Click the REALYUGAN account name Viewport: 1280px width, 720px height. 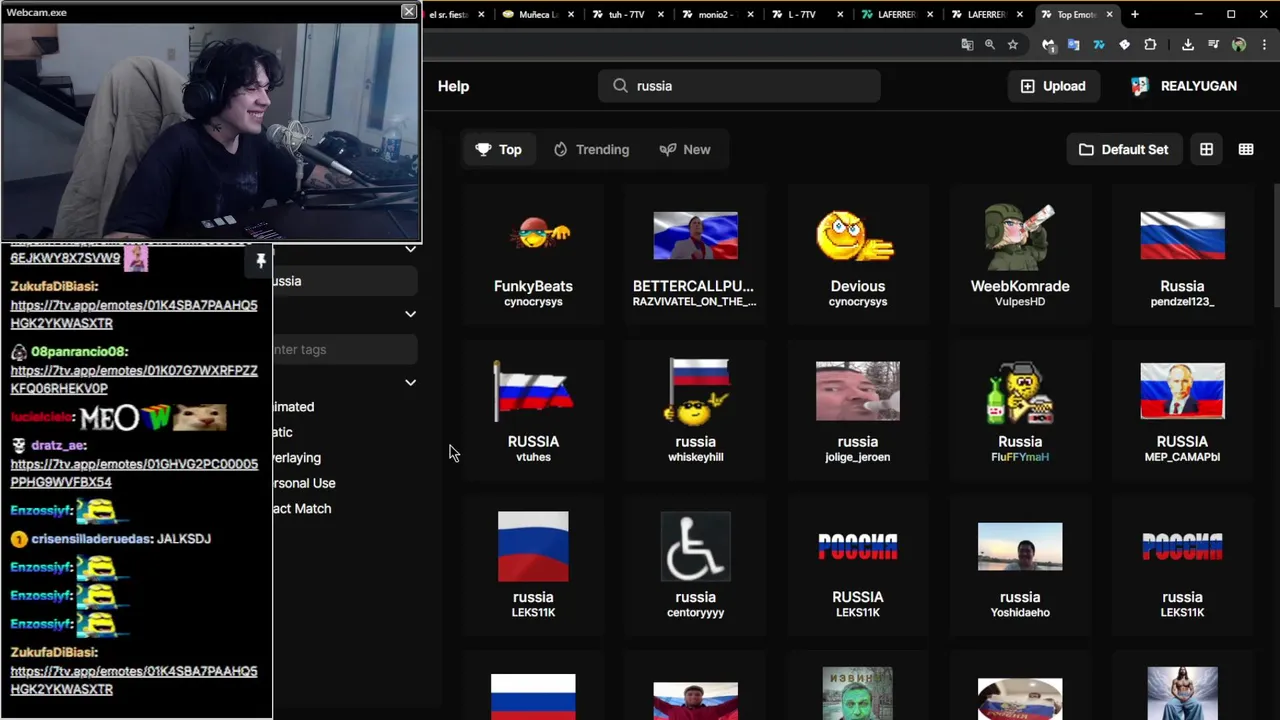pos(1198,86)
